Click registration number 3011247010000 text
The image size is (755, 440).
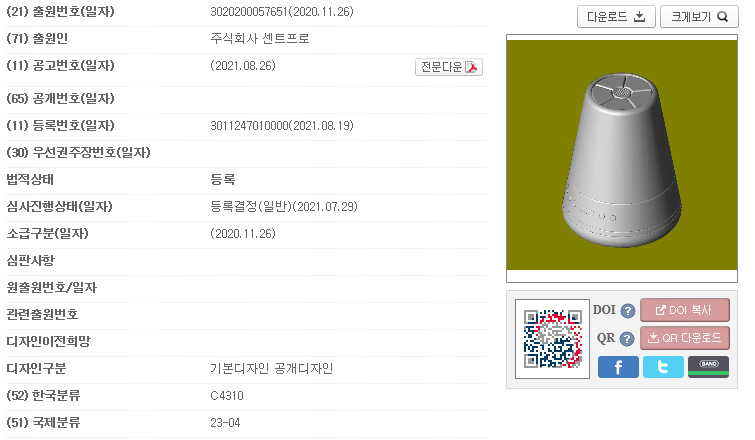click(x=249, y=126)
